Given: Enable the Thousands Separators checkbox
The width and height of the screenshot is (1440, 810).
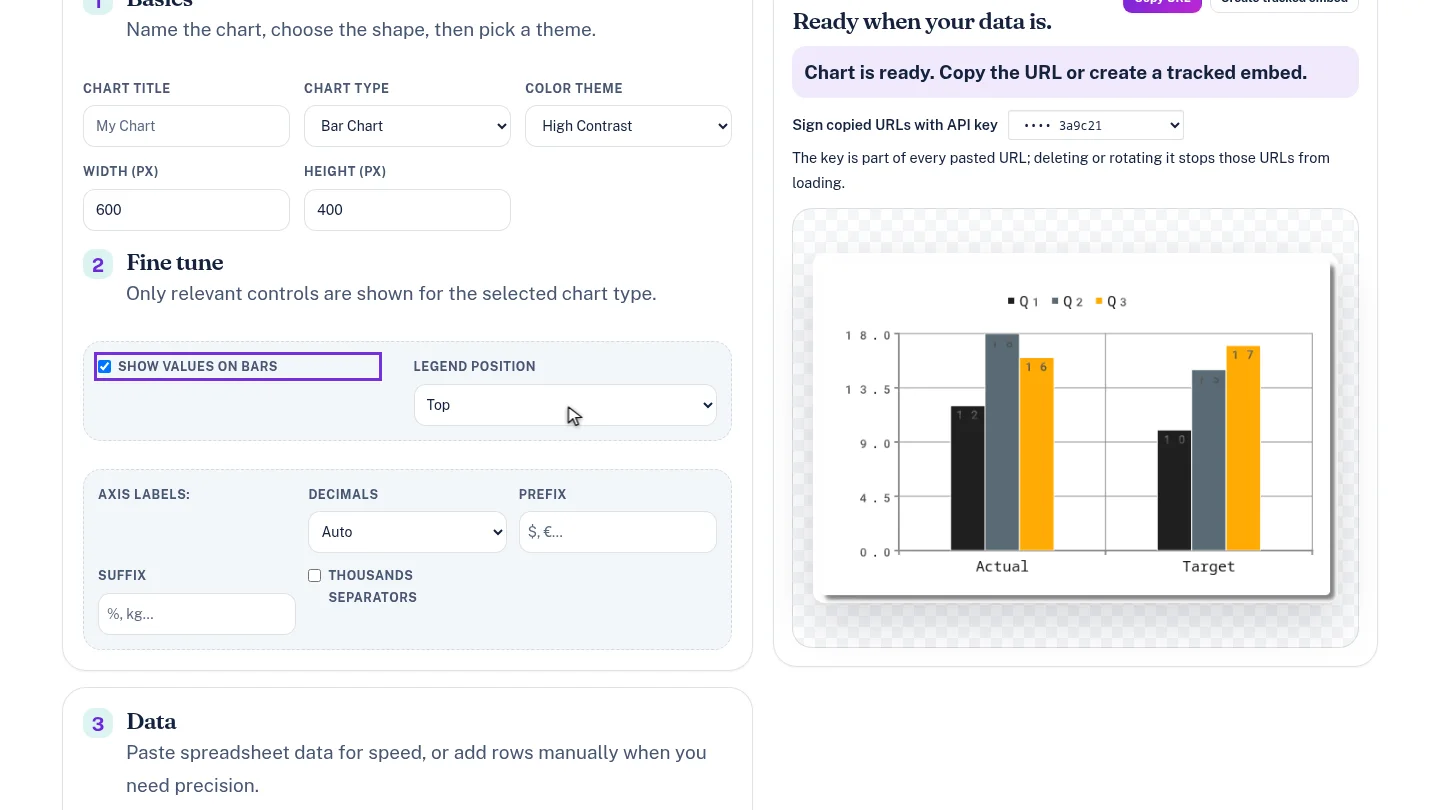Looking at the screenshot, I should [x=314, y=576].
